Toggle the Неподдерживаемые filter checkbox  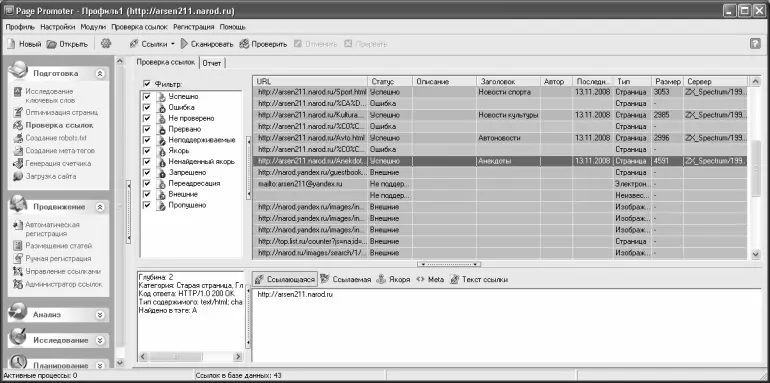coord(146,140)
